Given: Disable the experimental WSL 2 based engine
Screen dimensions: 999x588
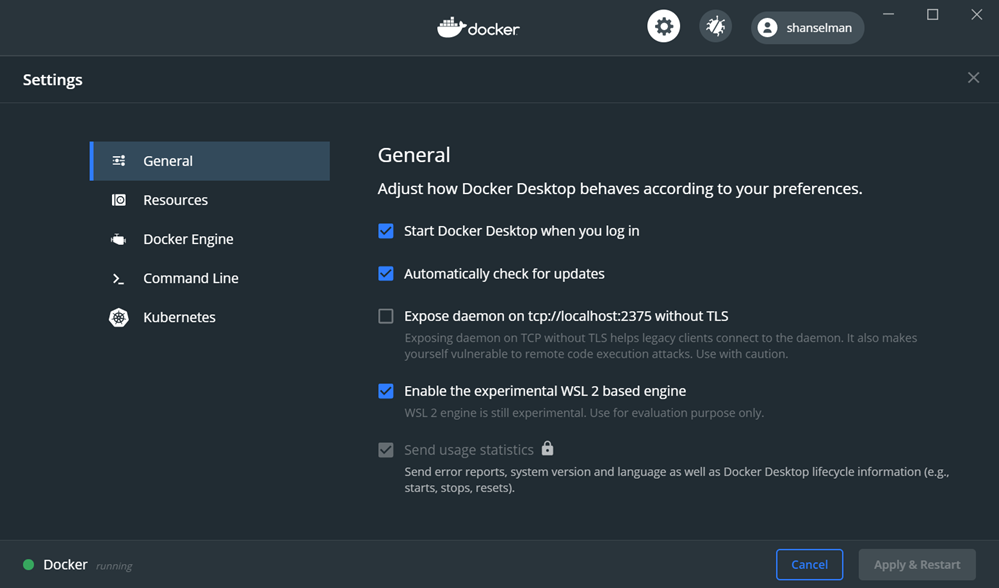Looking at the screenshot, I should (x=385, y=391).
